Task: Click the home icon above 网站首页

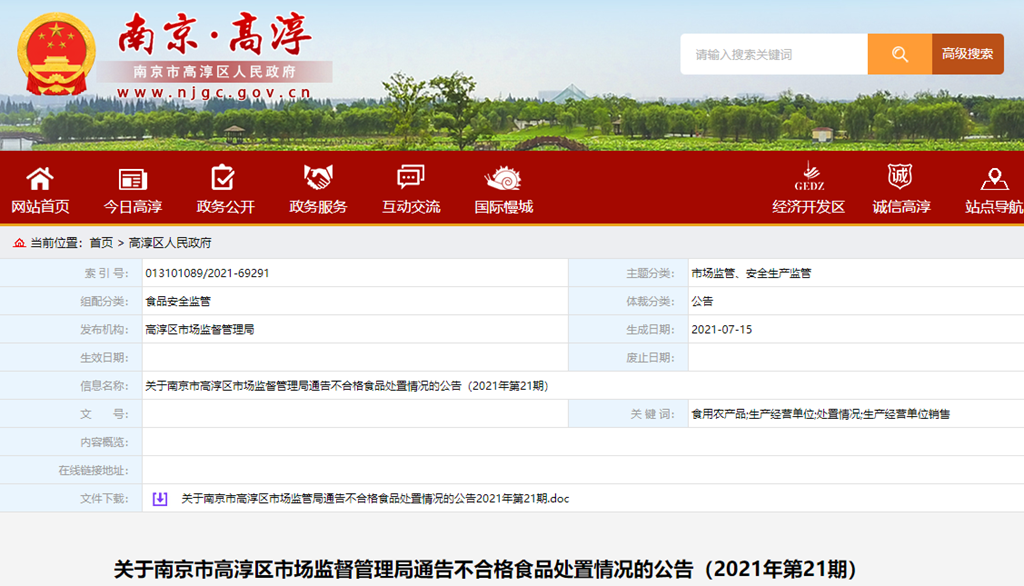Action: tap(40, 179)
